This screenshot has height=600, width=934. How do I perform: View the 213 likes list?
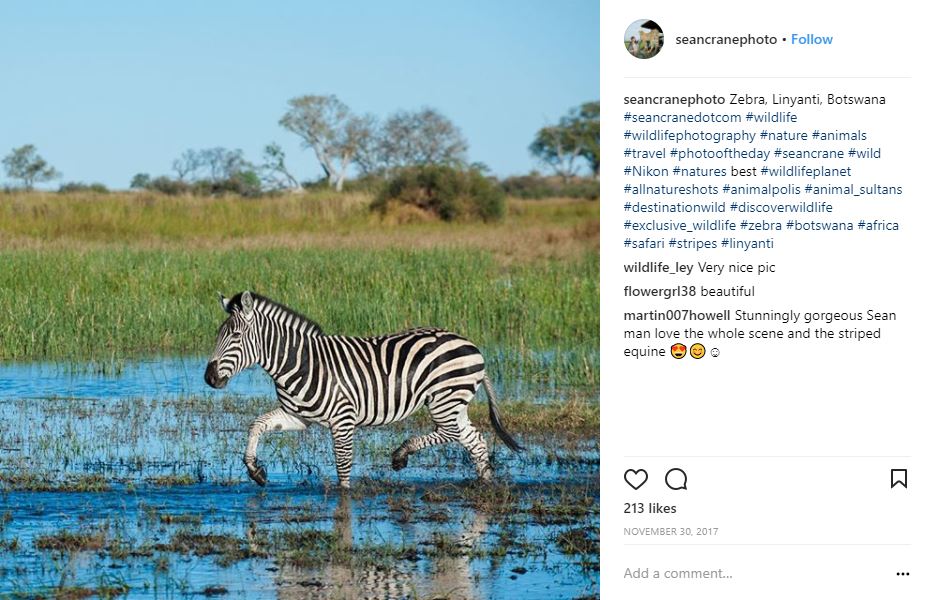(x=650, y=509)
